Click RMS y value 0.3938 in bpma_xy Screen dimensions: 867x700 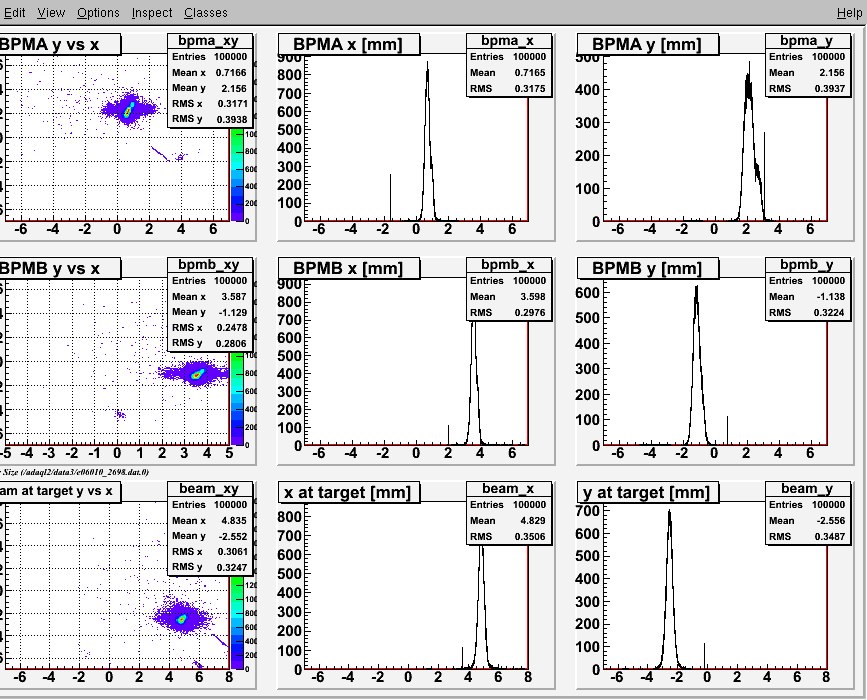232,119
